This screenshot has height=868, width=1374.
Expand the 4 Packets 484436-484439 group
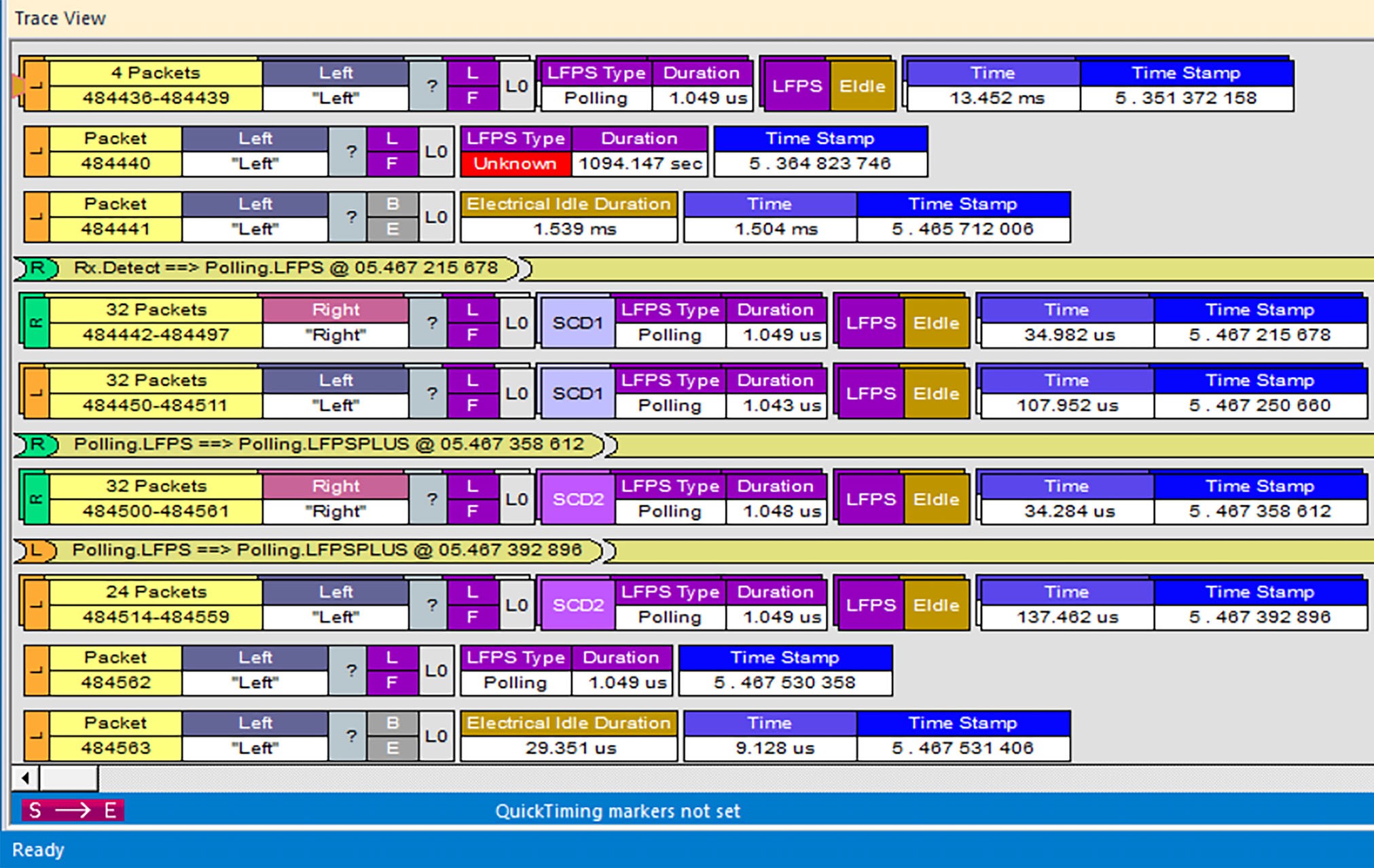156,86
